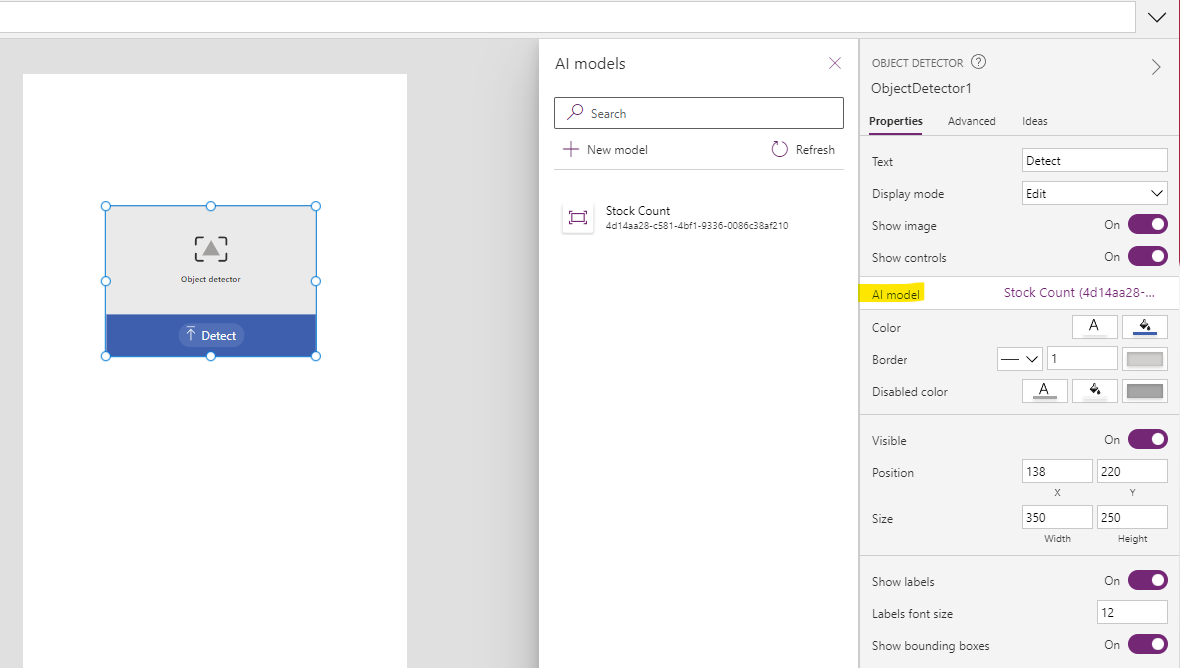The image size is (1180, 668).
Task: Open the Ideas tab
Action: (x=1034, y=121)
